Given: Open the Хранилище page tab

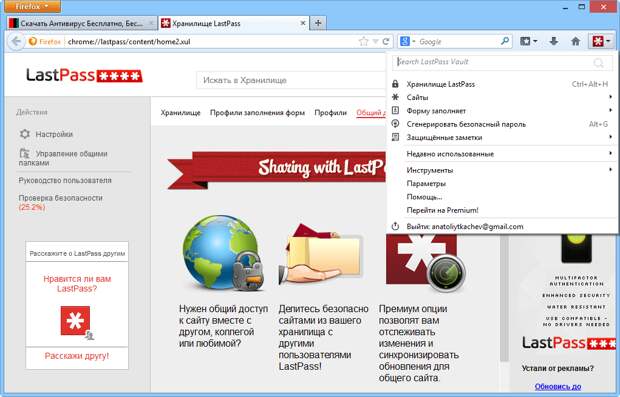Looking at the screenshot, I should [180, 113].
